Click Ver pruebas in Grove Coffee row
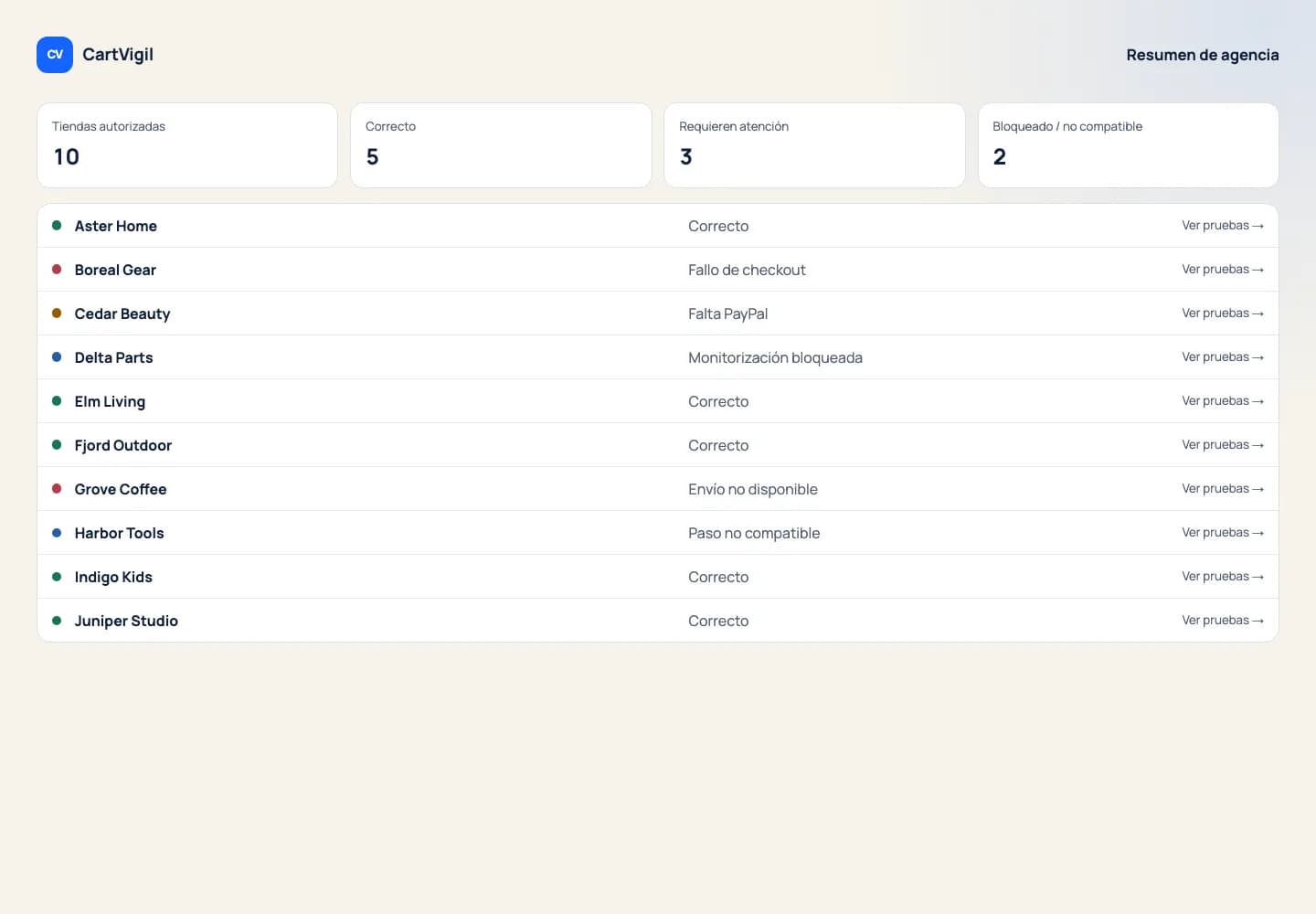Image resolution: width=1316 pixels, height=914 pixels. pyautogui.click(x=1223, y=489)
